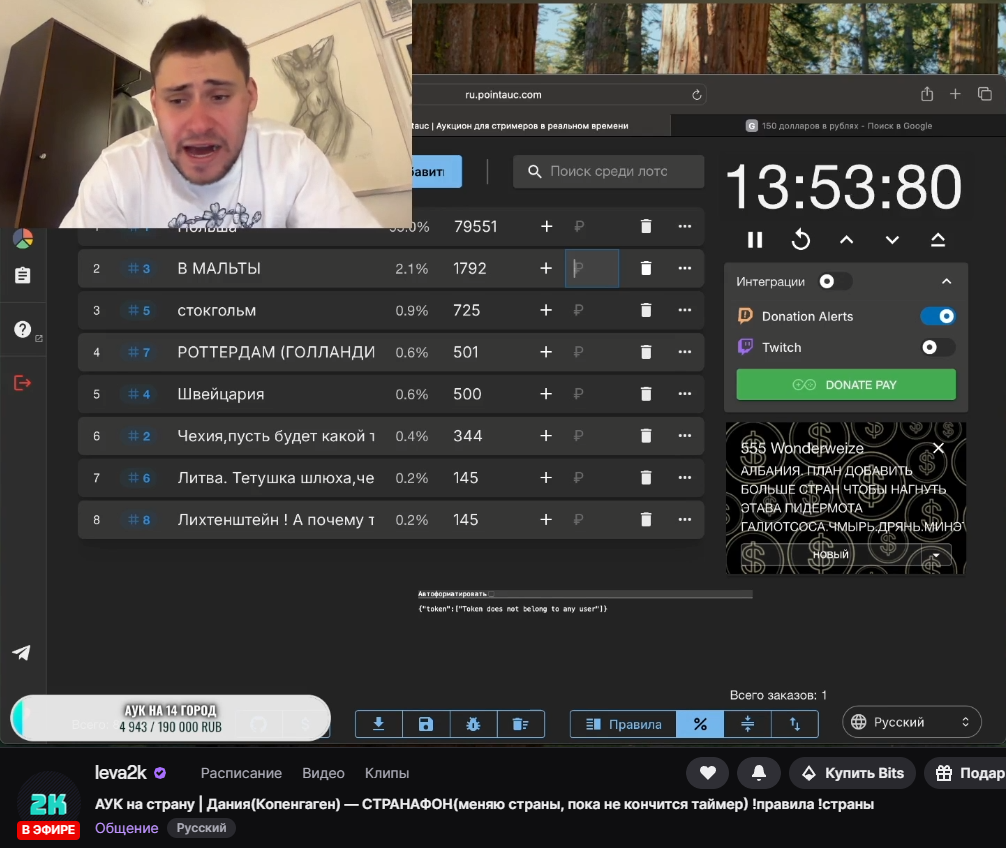The width and height of the screenshot is (1006, 848).
Task: Click the notification bell button
Action: (759, 773)
